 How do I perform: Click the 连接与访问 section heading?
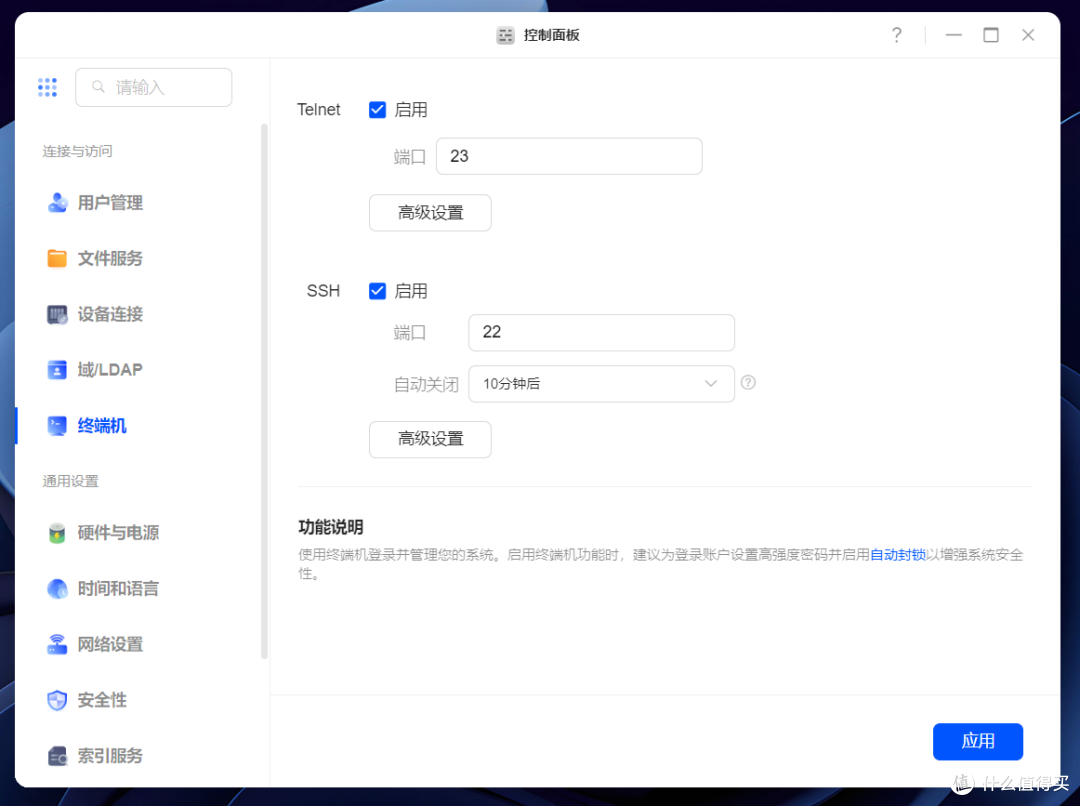tap(77, 151)
